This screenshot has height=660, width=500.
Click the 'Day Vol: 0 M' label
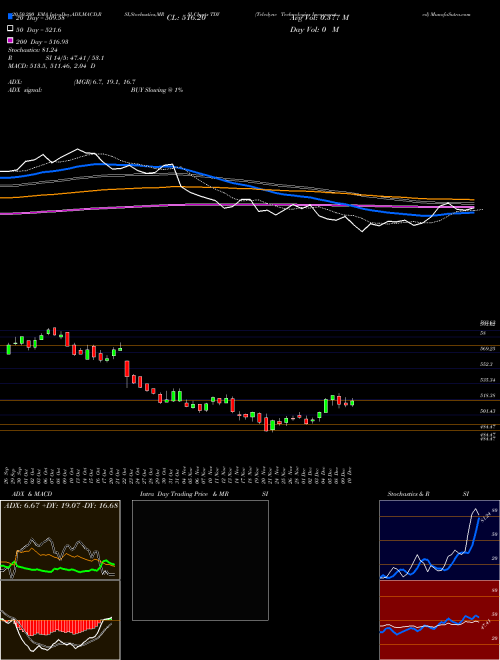pyautogui.click(x=314, y=30)
